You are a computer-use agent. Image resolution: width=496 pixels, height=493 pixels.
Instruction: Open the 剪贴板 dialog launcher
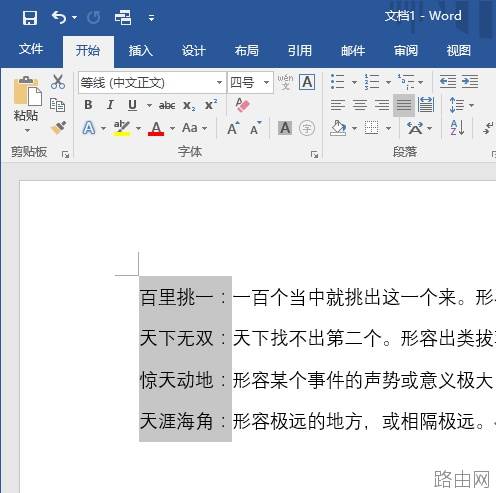click(x=65, y=154)
